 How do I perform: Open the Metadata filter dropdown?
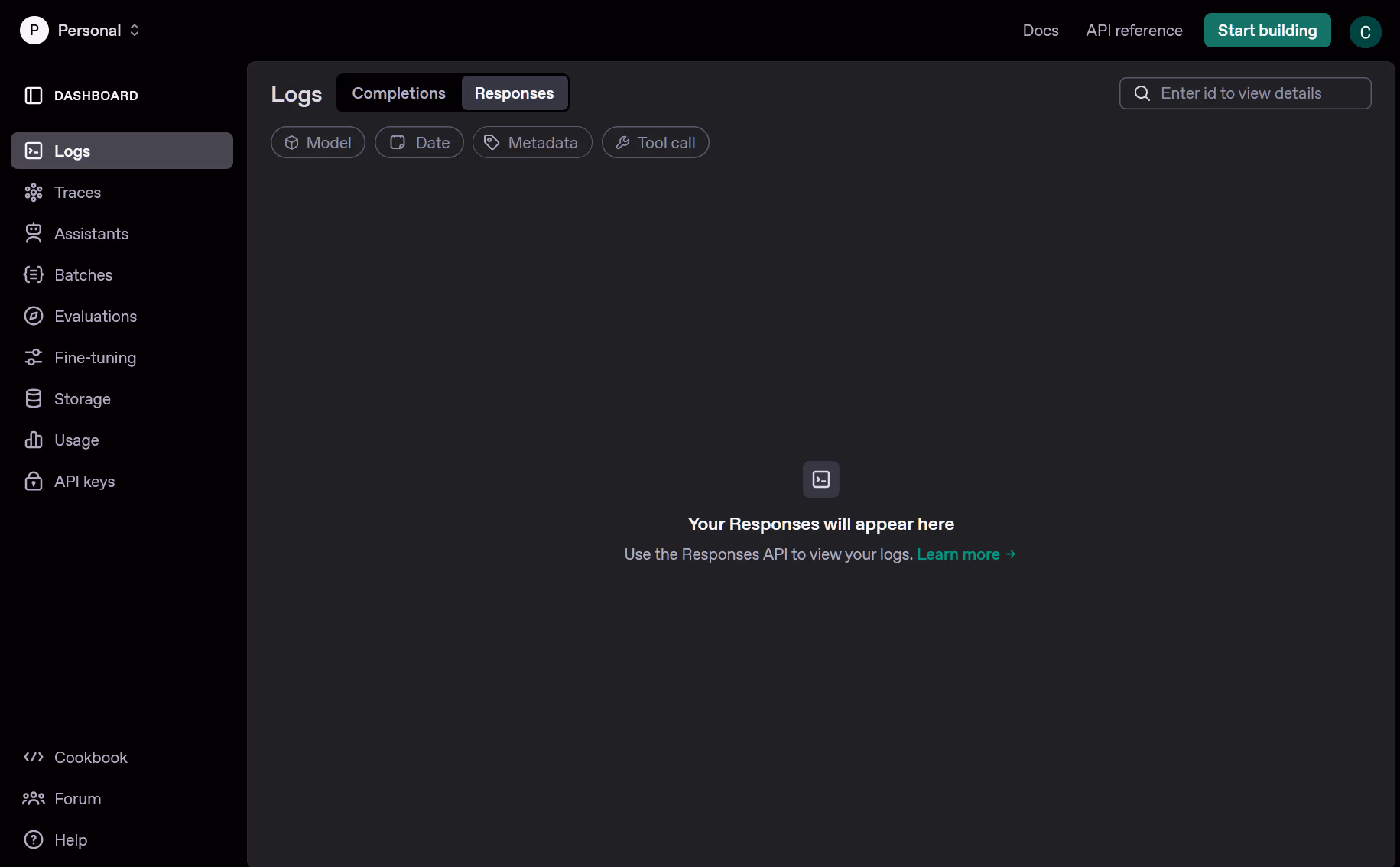pos(532,143)
